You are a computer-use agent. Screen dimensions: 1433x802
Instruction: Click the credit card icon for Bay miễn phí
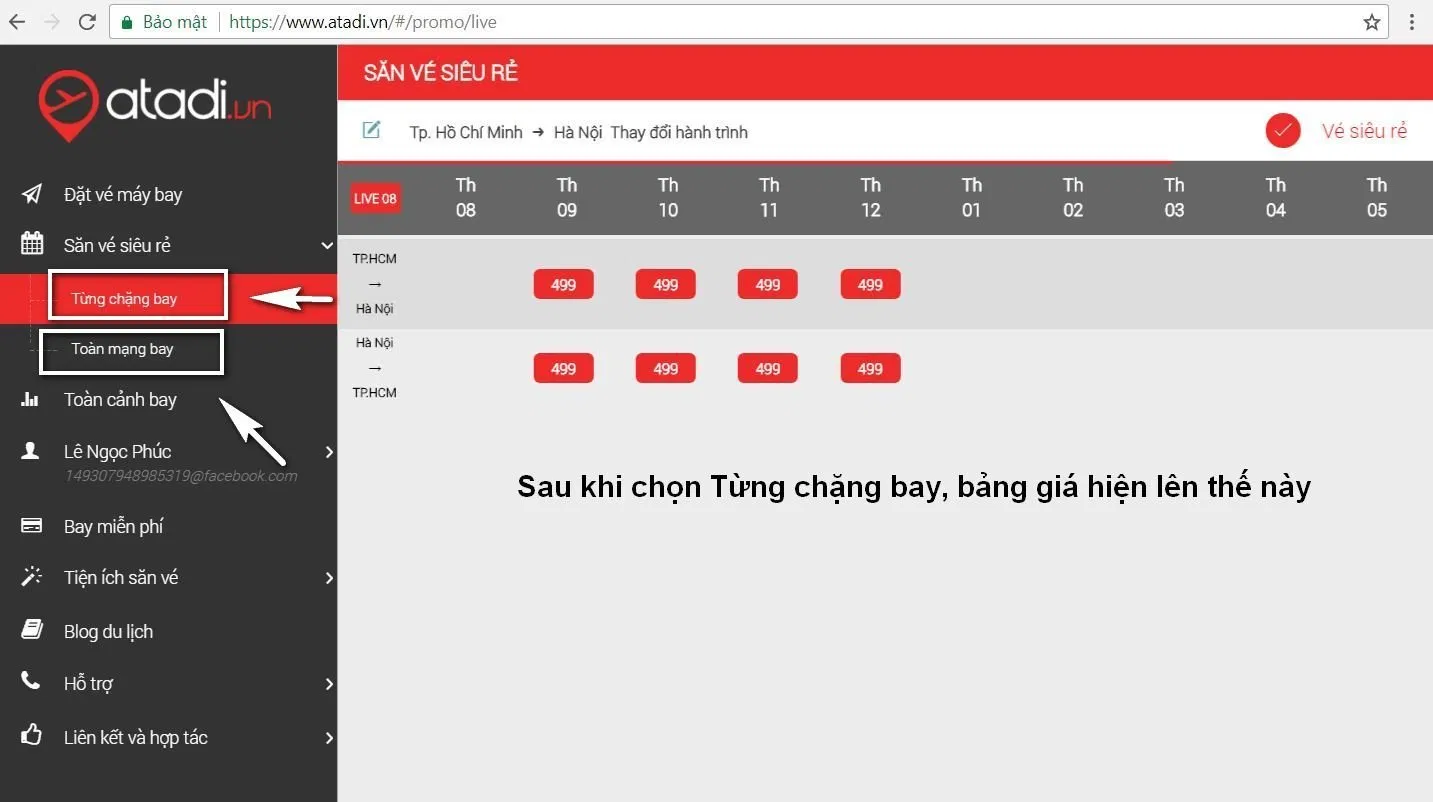(31, 526)
